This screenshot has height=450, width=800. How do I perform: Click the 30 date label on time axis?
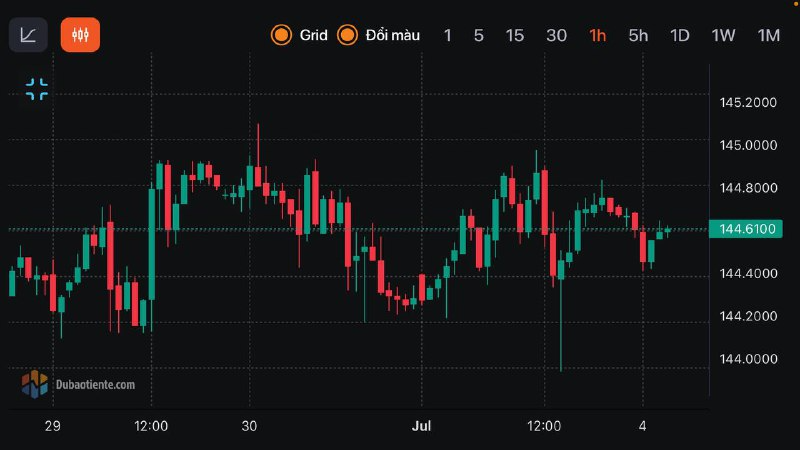point(249,426)
